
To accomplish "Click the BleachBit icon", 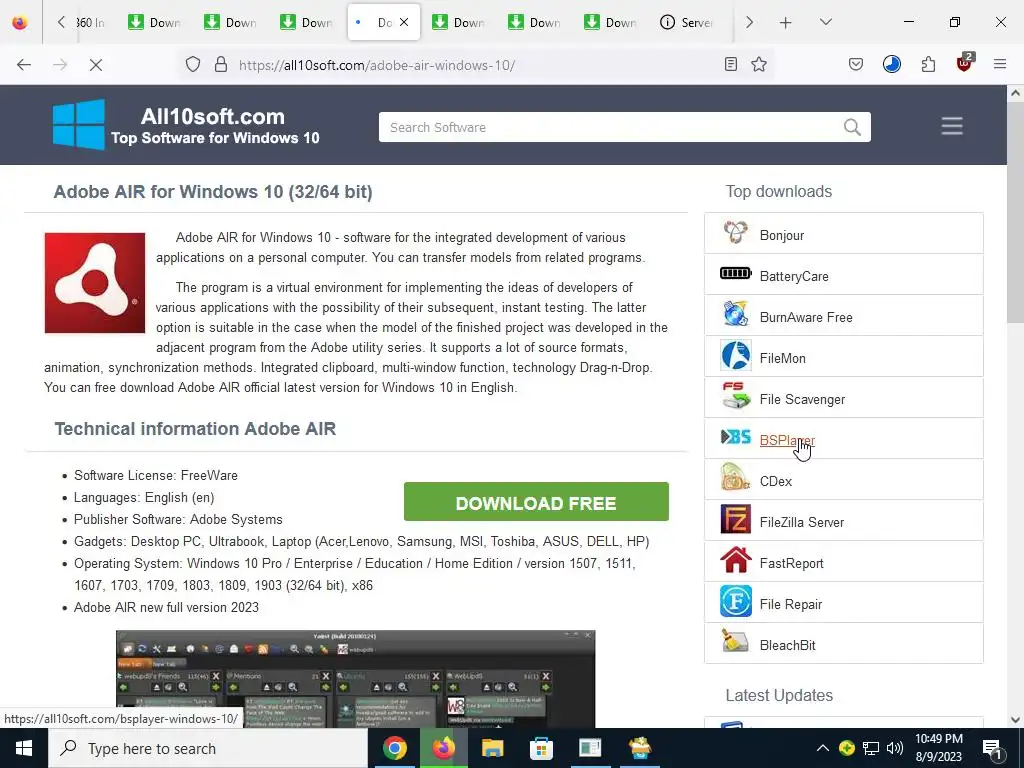I will tap(735, 643).
